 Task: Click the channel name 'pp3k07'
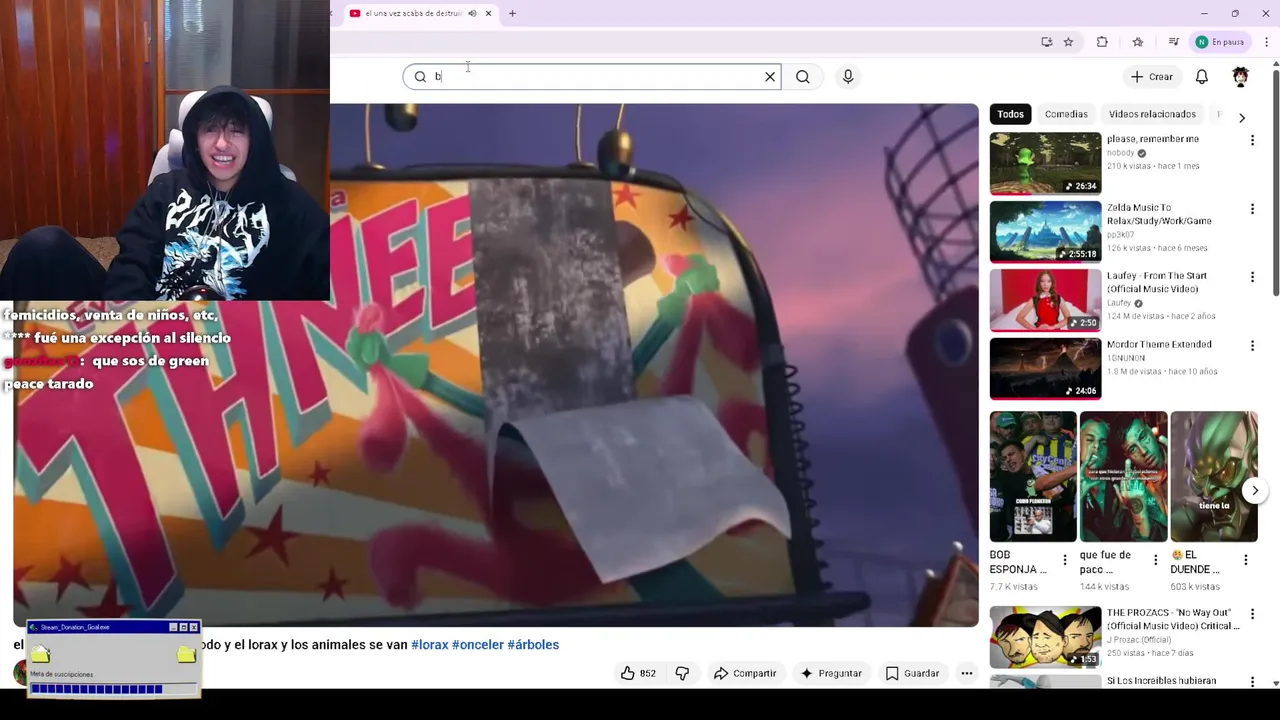click(1120, 235)
